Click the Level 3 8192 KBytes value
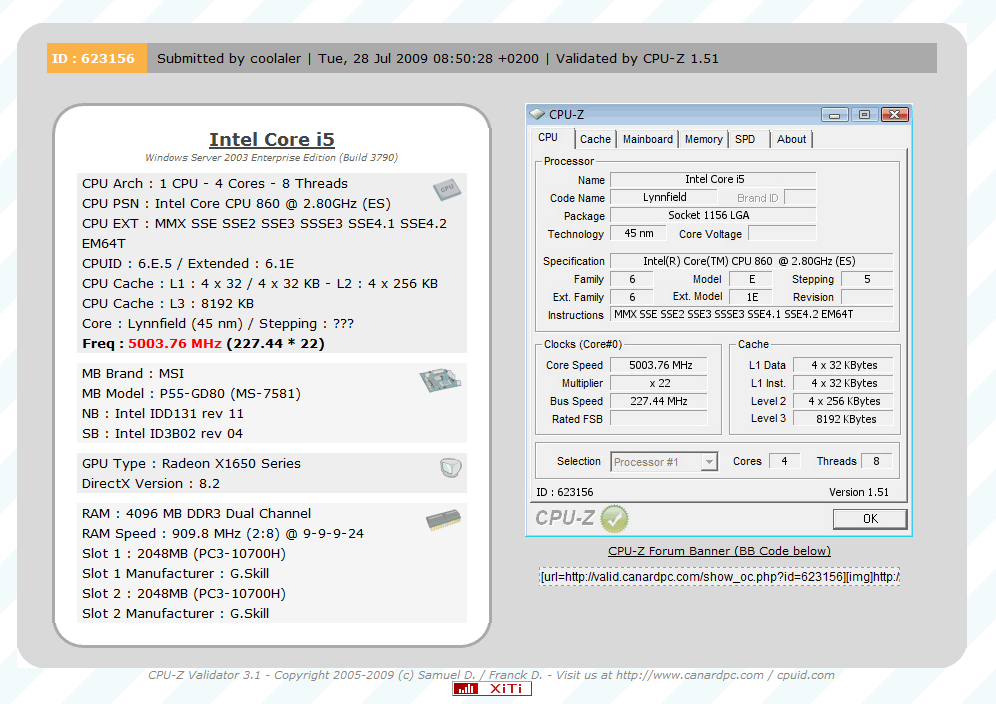996x704 pixels. point(844,419)
